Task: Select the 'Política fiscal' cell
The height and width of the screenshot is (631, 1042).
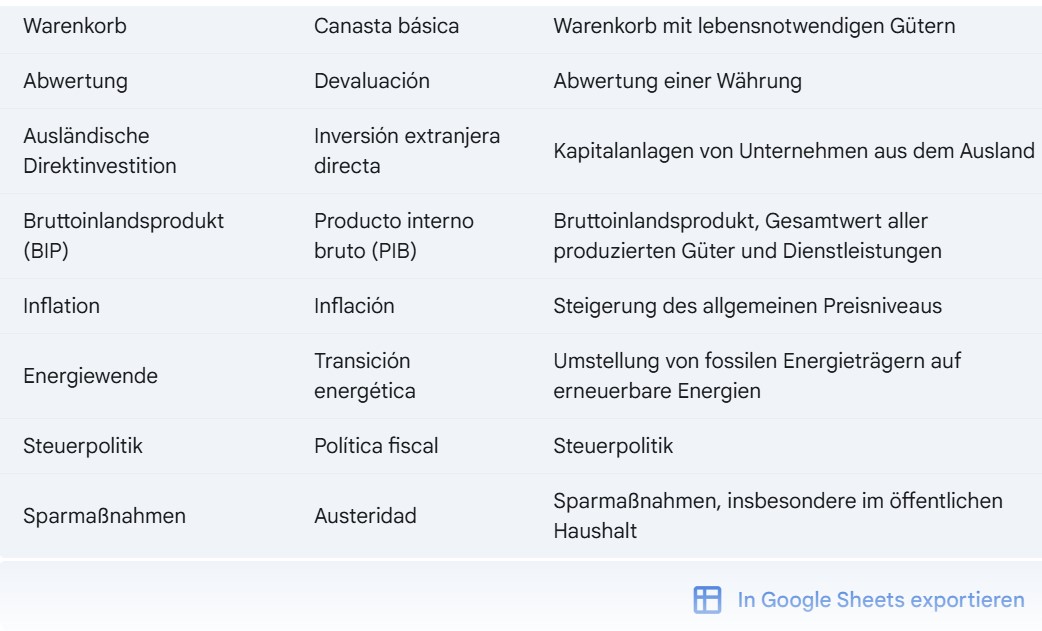Action: pos(376,446)
